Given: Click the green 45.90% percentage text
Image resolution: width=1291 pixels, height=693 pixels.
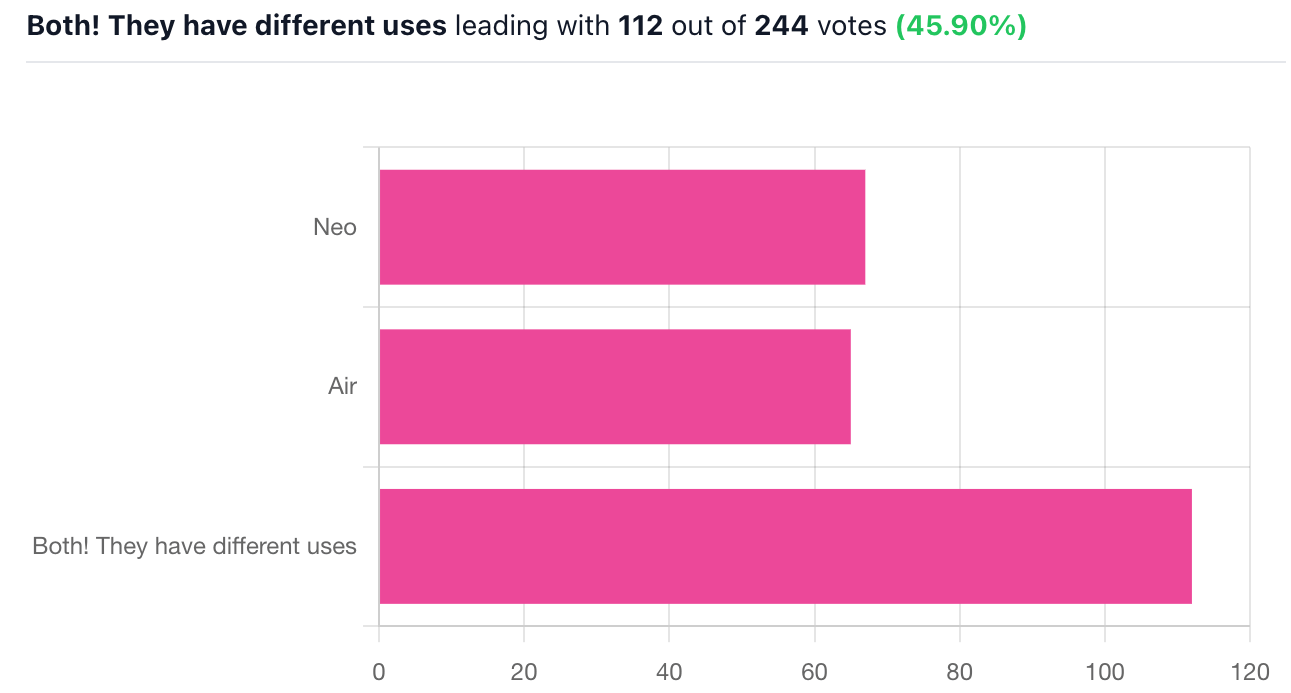Looking at the screenshot, I should [961, 26].
